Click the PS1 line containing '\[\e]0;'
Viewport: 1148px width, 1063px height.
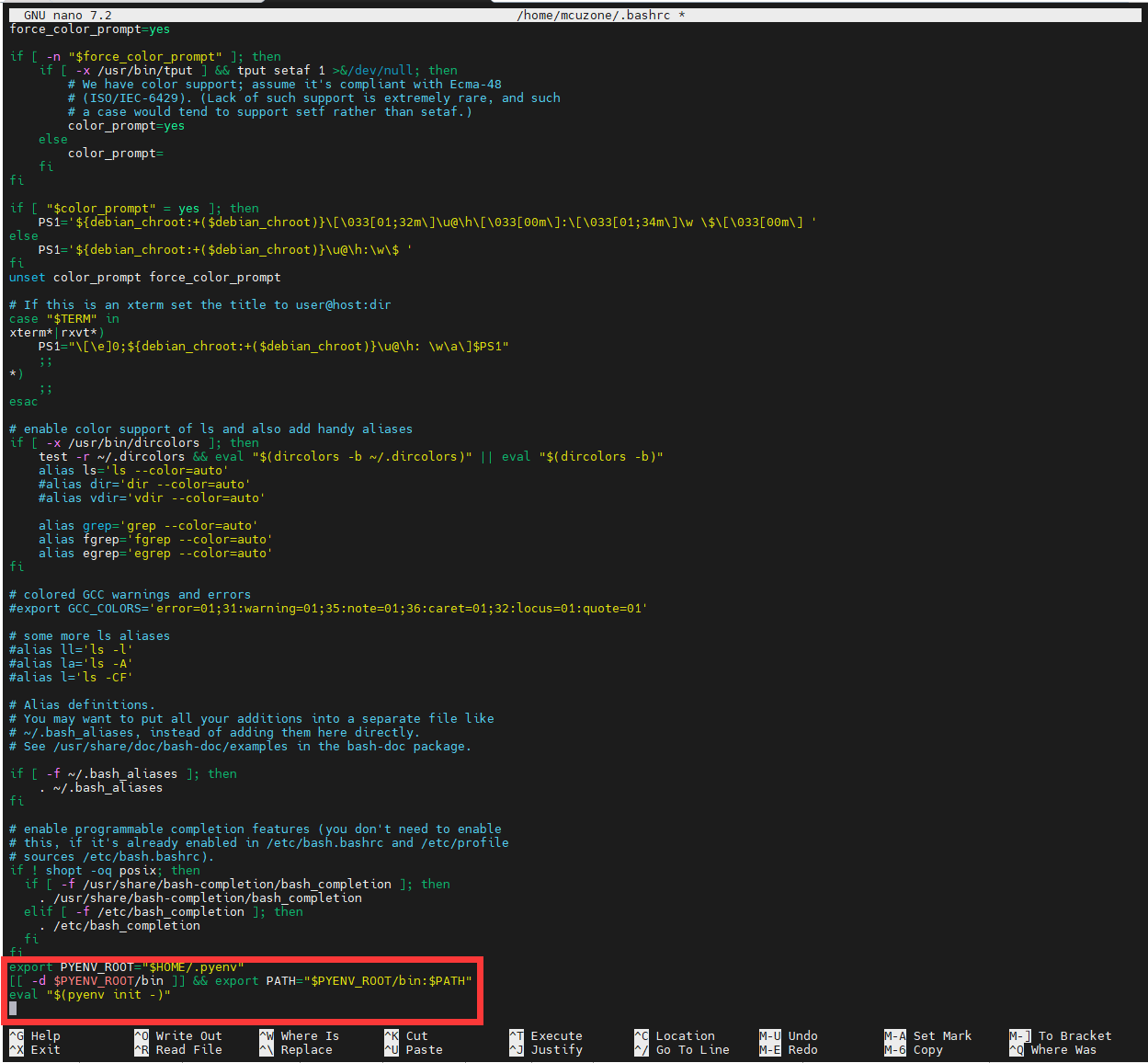click(x=274, y=346)
